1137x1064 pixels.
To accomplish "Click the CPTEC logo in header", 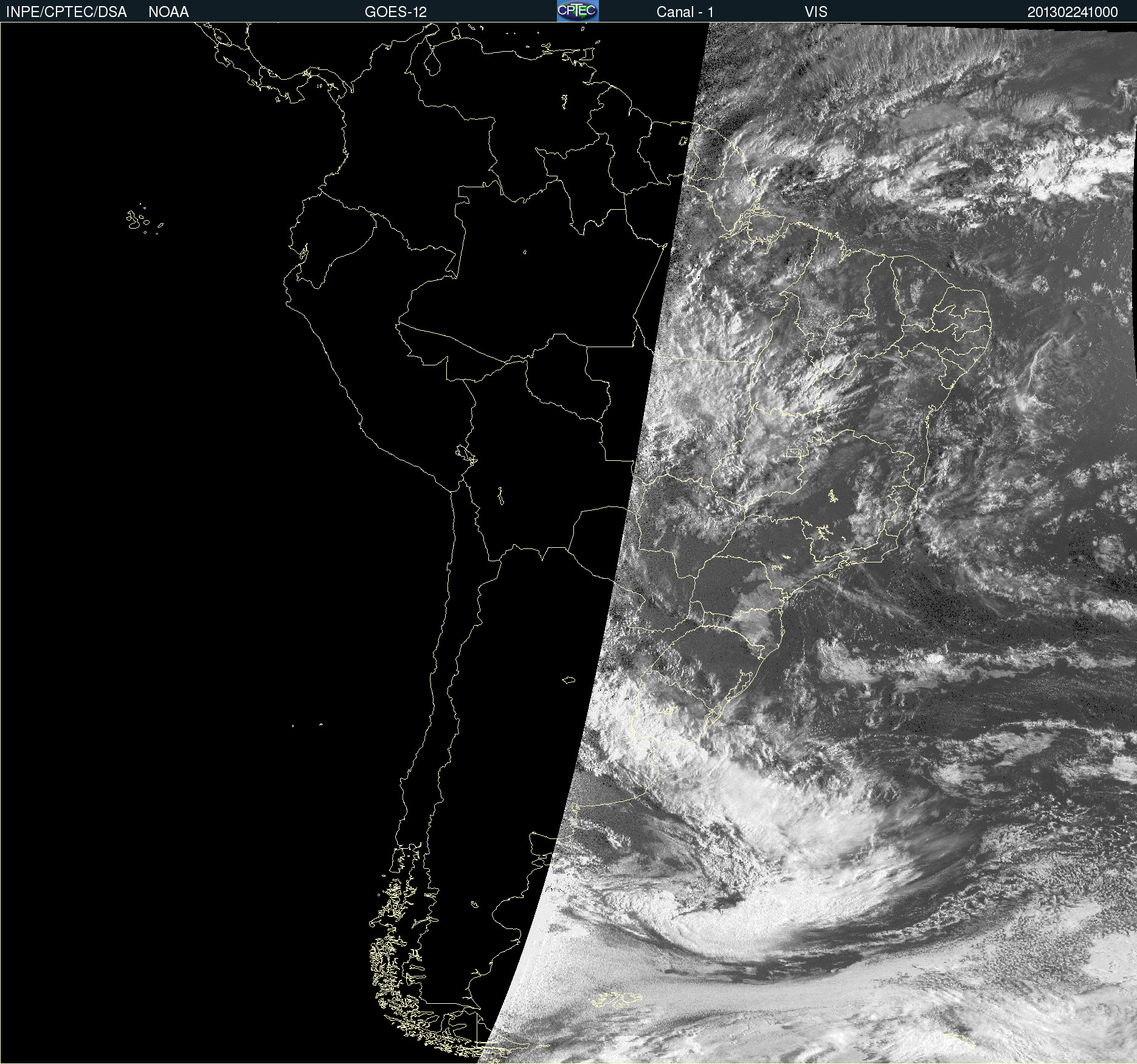I will tap(578, 11).
